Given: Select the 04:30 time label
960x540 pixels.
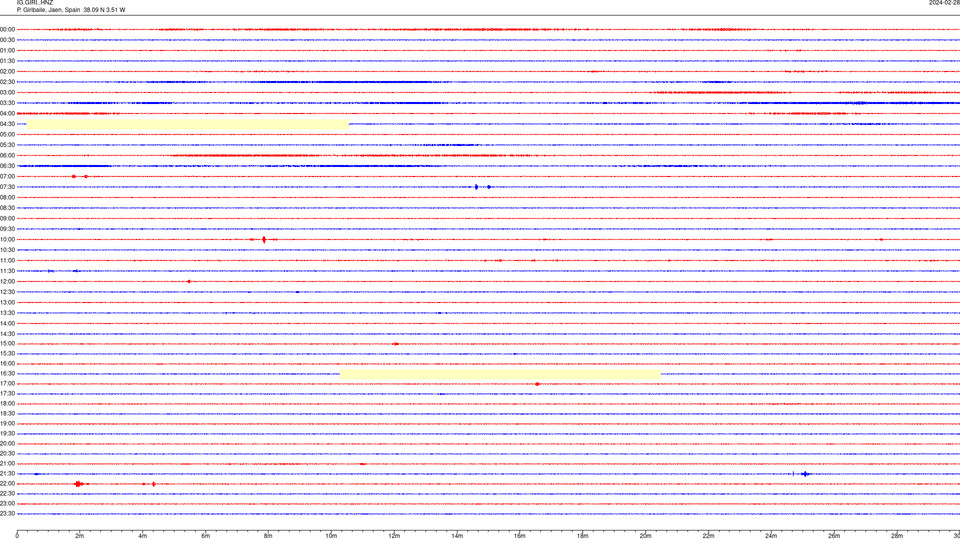Looking at the screenshot, I should coord(7,124).
